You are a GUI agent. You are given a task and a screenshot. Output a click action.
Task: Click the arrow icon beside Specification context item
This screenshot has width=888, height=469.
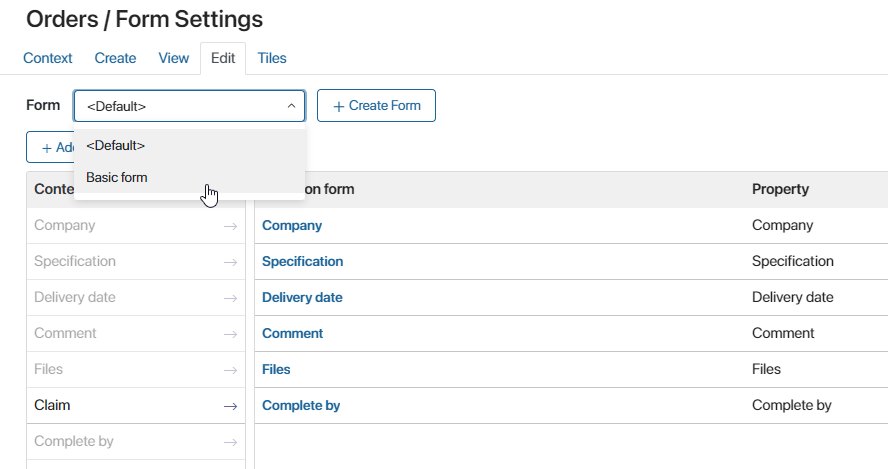click(x=230, y=262)
